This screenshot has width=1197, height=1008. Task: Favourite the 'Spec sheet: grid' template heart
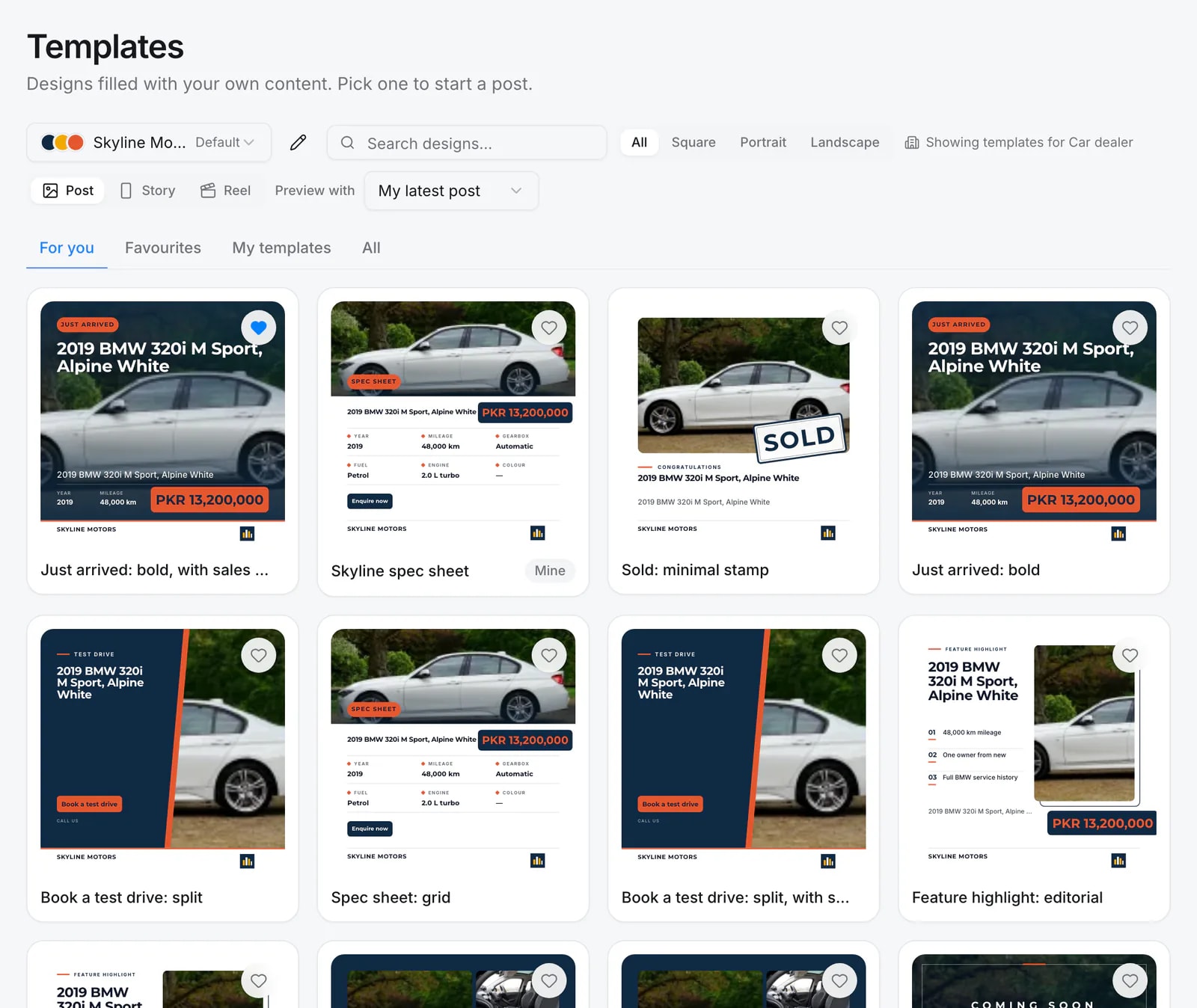(549, 655)
